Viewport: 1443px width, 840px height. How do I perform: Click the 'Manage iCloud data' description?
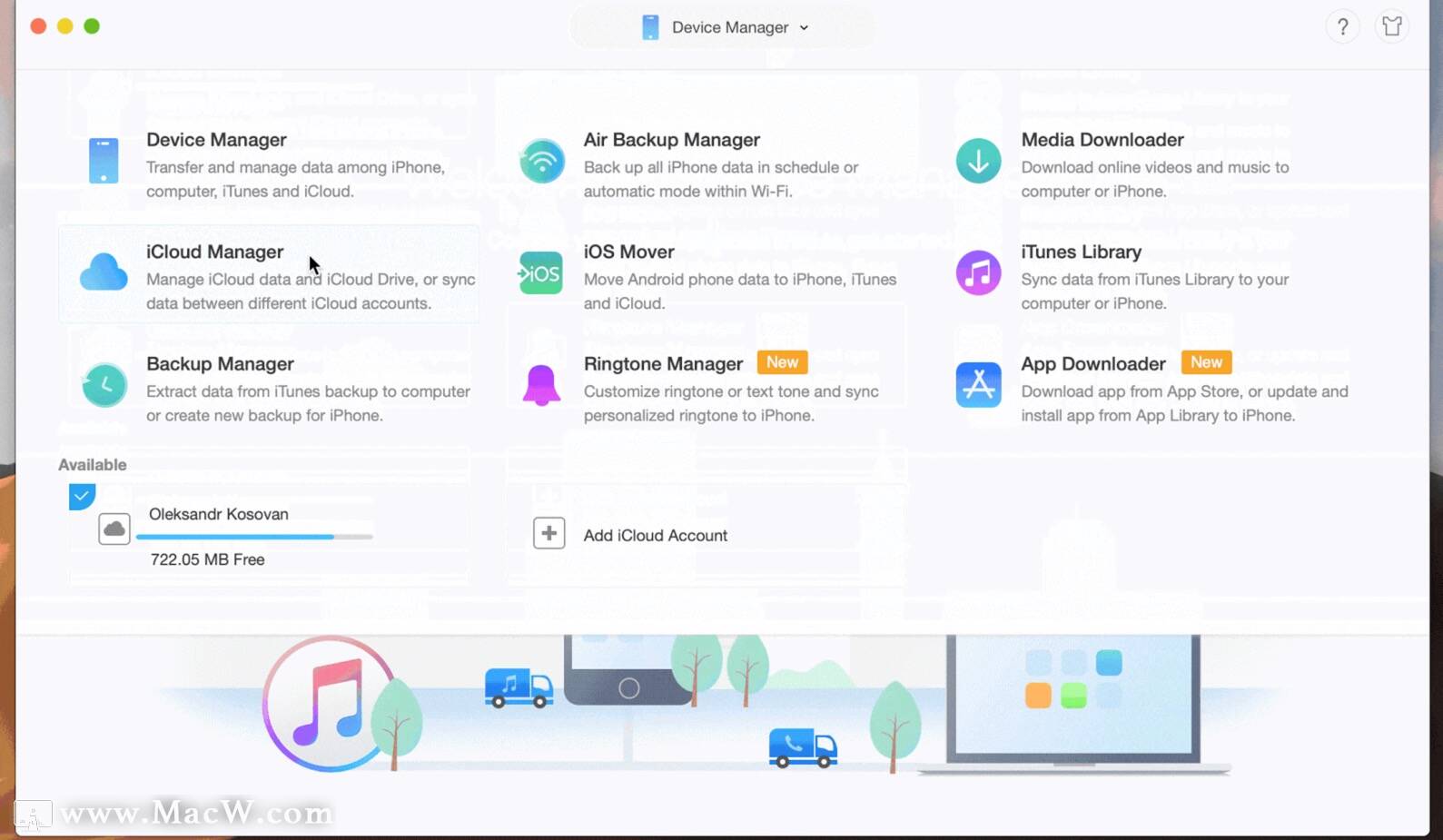(x=311, y=292)
